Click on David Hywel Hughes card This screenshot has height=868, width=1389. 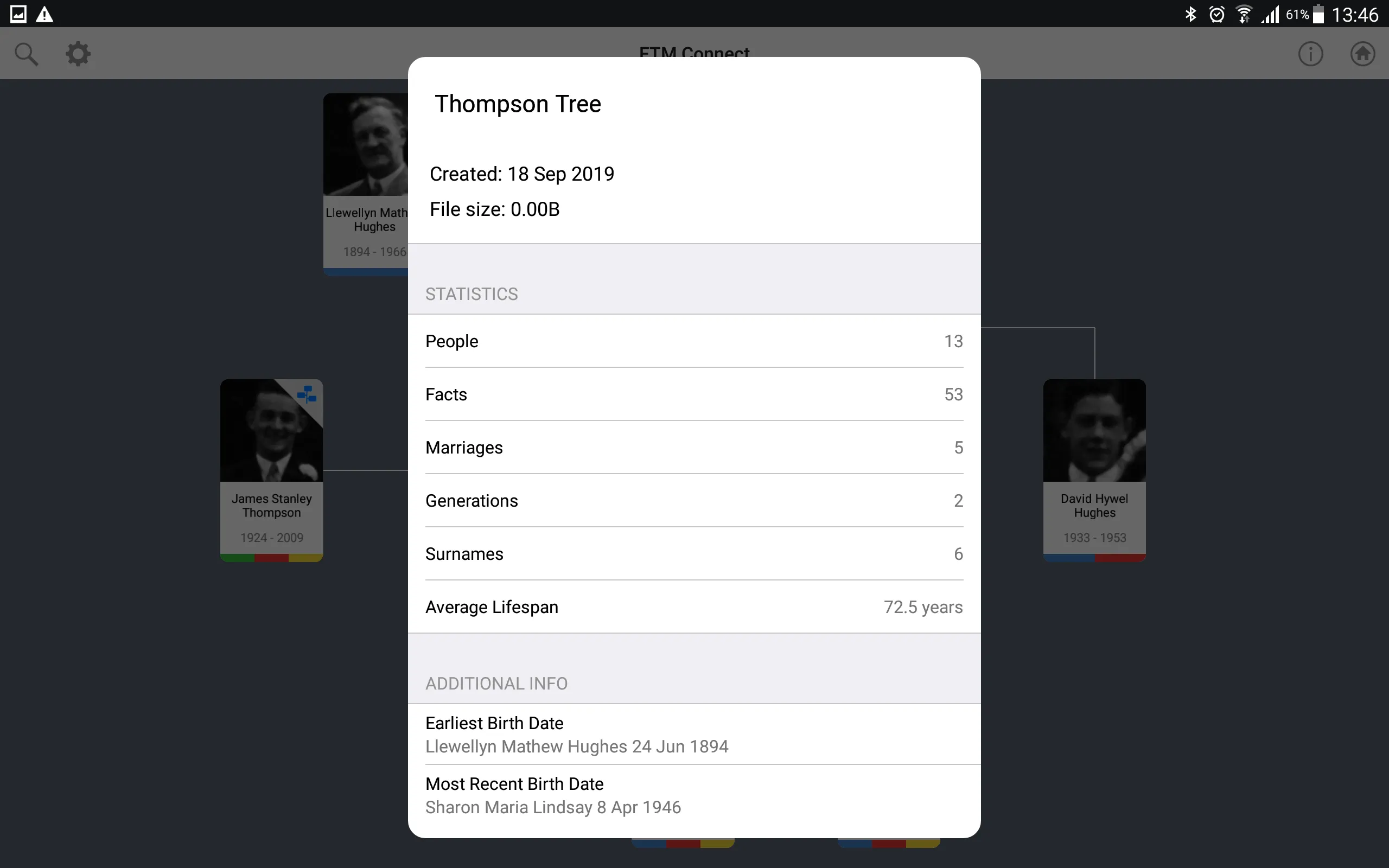pos(1095,465)
